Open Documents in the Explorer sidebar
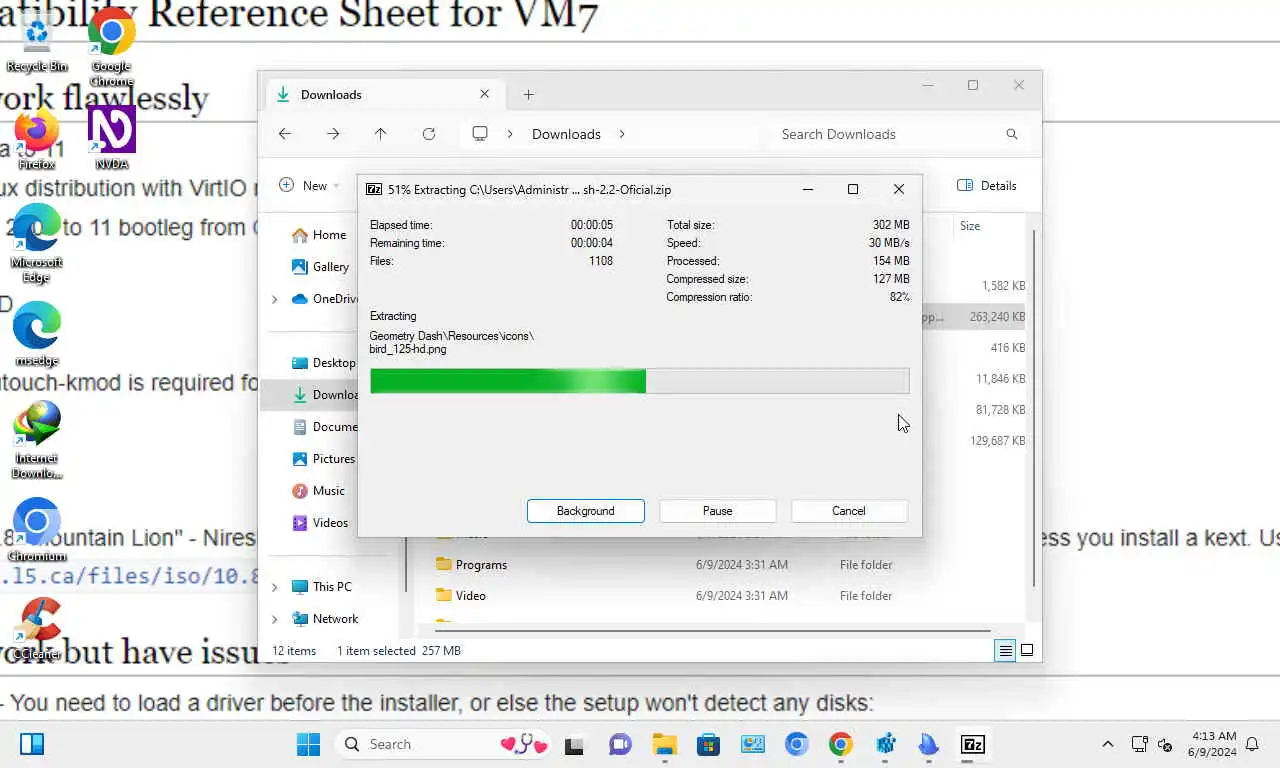Image resolution: width=1280 pixels, height=768 pixels. pos(323,427)
